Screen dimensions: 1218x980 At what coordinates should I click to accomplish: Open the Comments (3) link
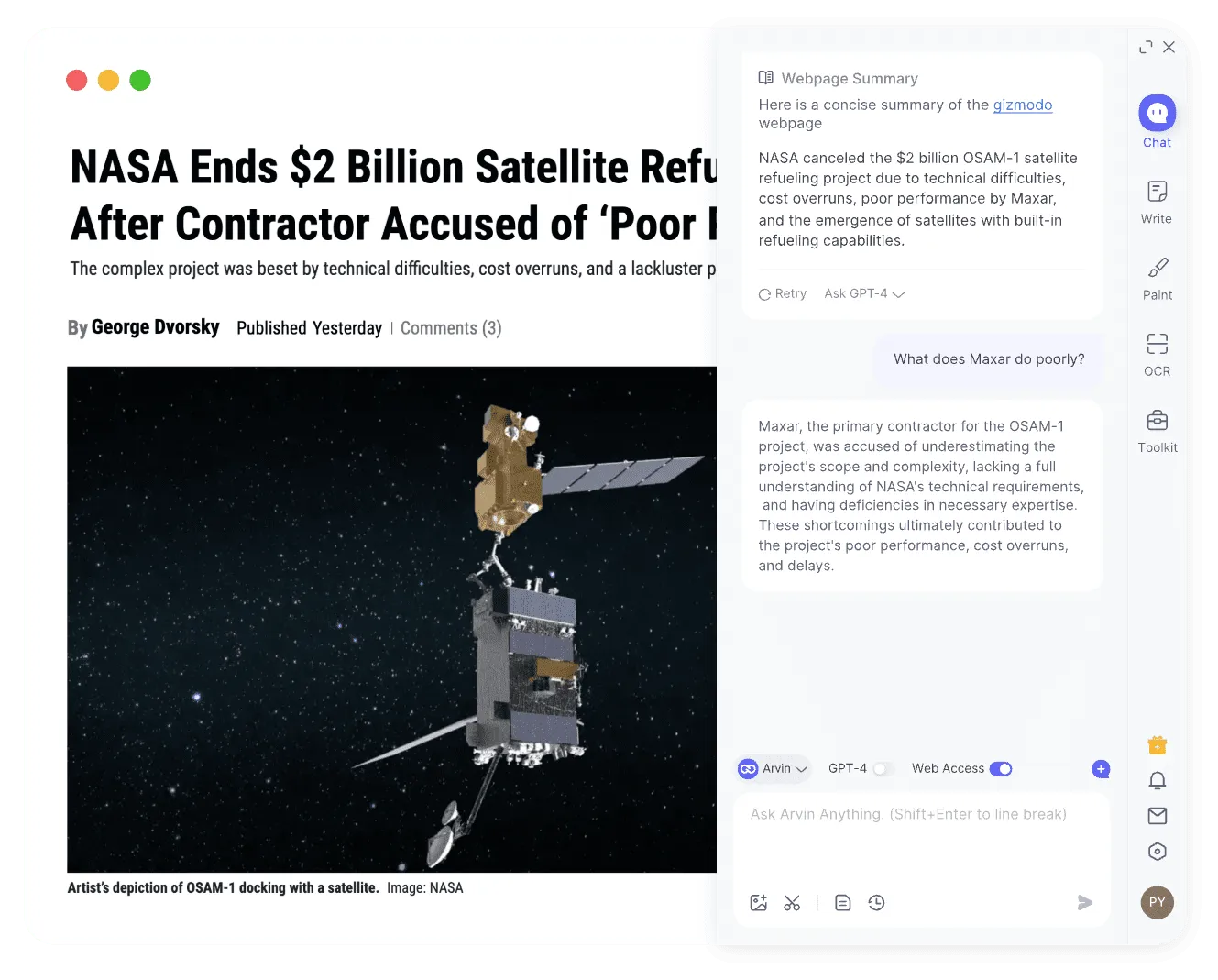(x=451, y=328)
